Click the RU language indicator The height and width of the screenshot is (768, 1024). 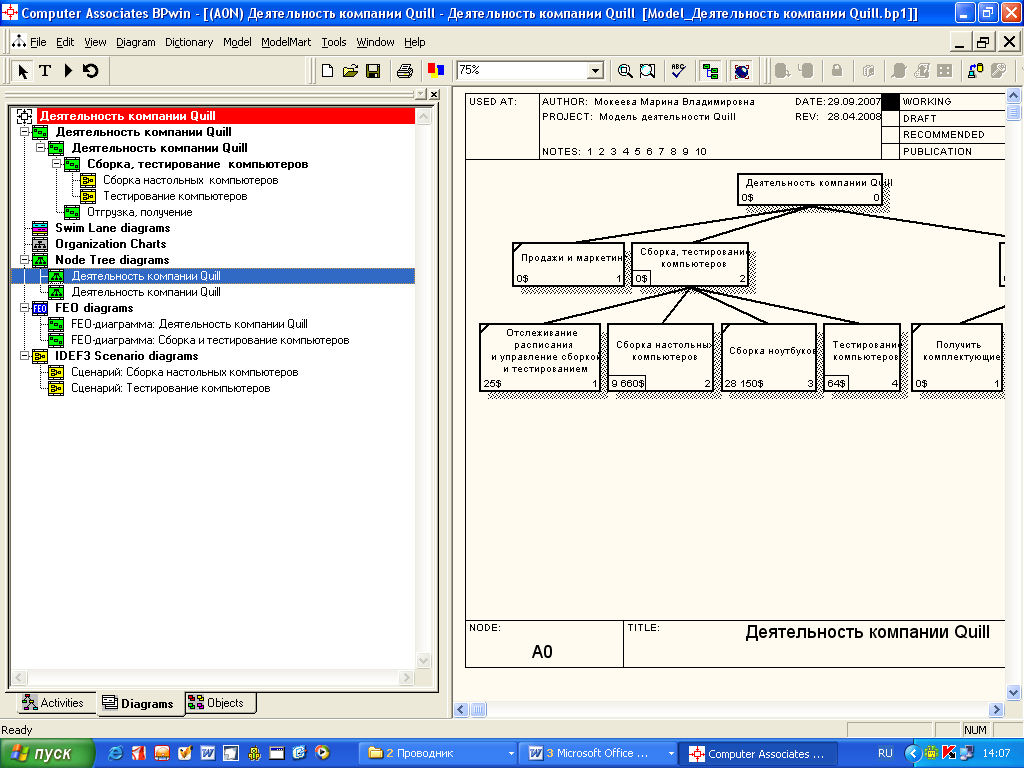click(x=885, y=754)
